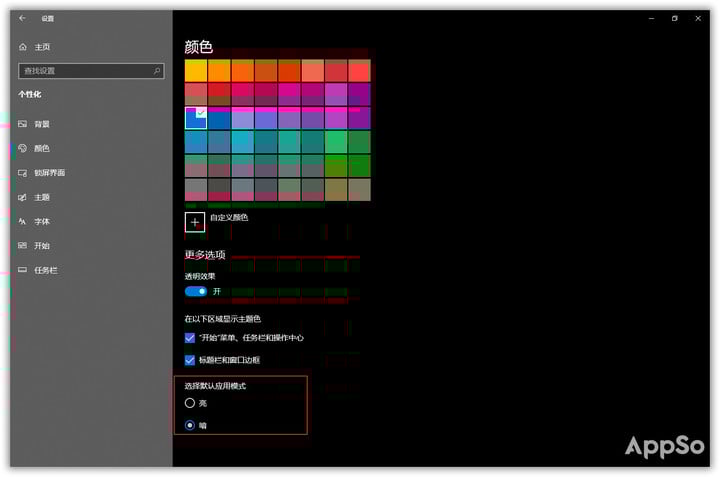Uncheck the 标题栏和窗口边框 checkbox
Viewport: 720px width, 477px height.
(190, 360)
